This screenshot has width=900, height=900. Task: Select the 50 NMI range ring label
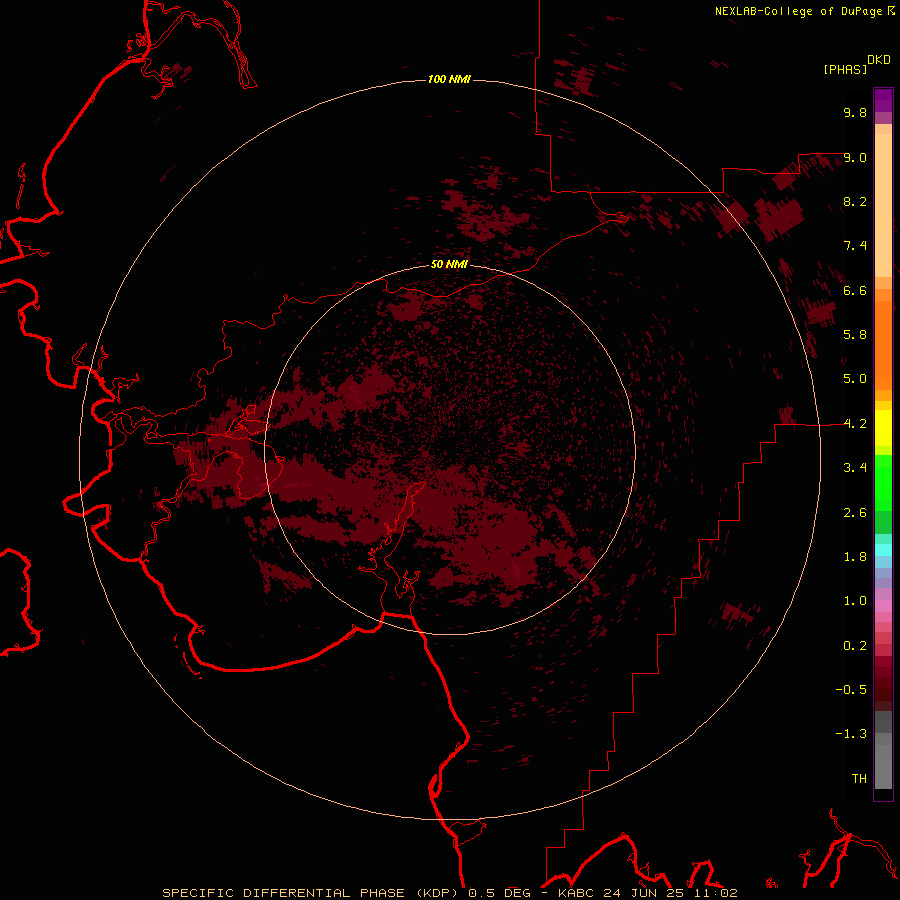449,264
